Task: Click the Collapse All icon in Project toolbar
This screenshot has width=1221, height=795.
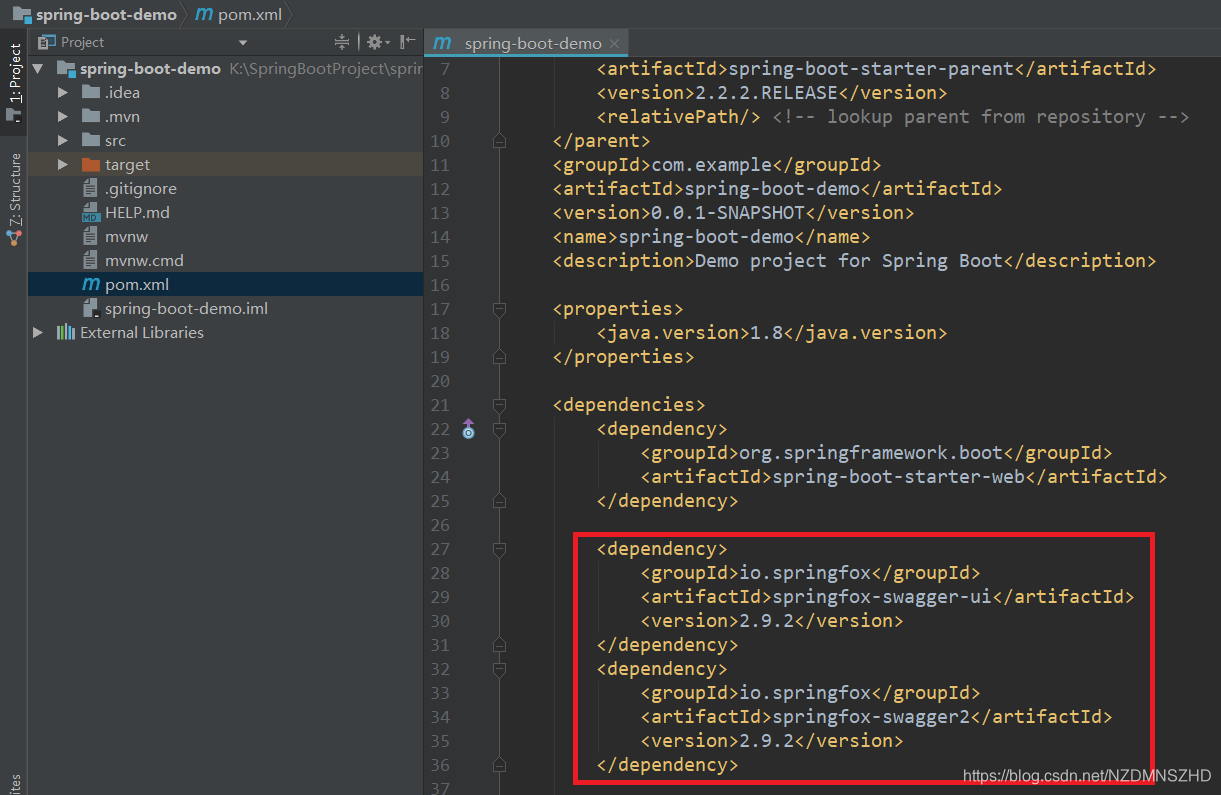Action: pyautogui.click(x=342, y=42)
